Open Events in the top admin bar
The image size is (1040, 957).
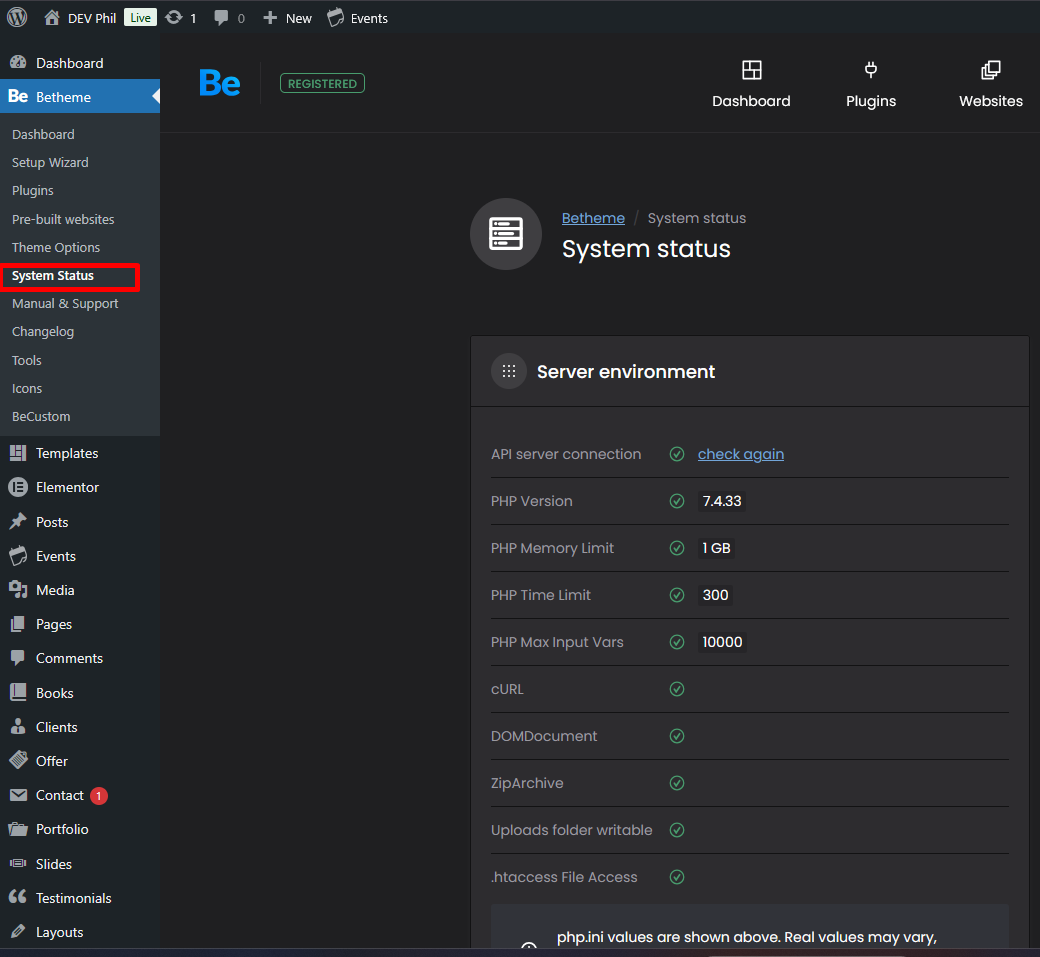coord(358,18)
